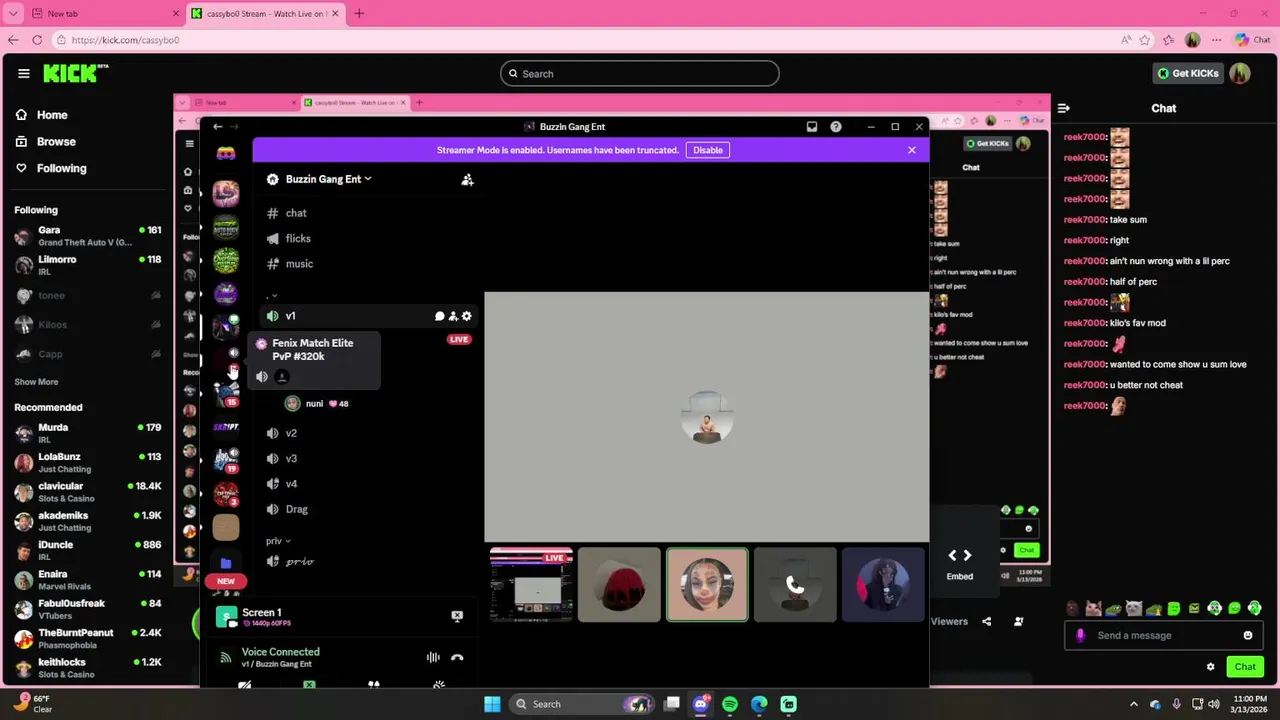The width and height of the screenshot is (1280, 720).
Task: Join the v3 voice channel
Action: [x=290, y=459]
